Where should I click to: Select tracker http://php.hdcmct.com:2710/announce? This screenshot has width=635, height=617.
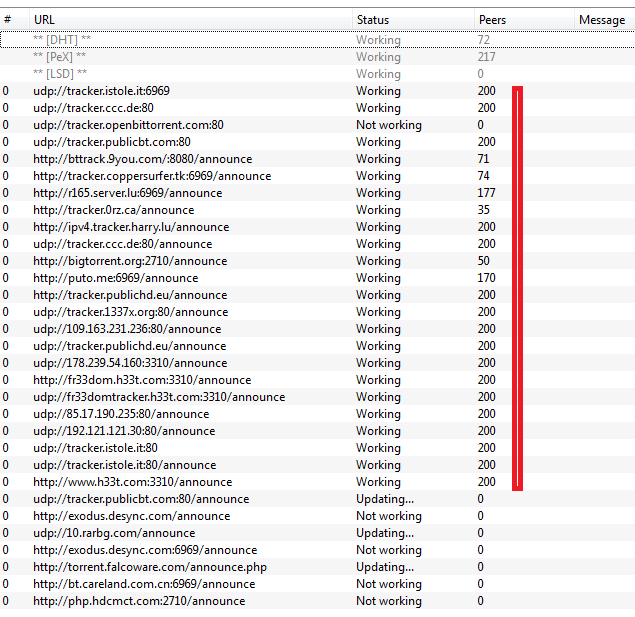[x=318, y=601]
